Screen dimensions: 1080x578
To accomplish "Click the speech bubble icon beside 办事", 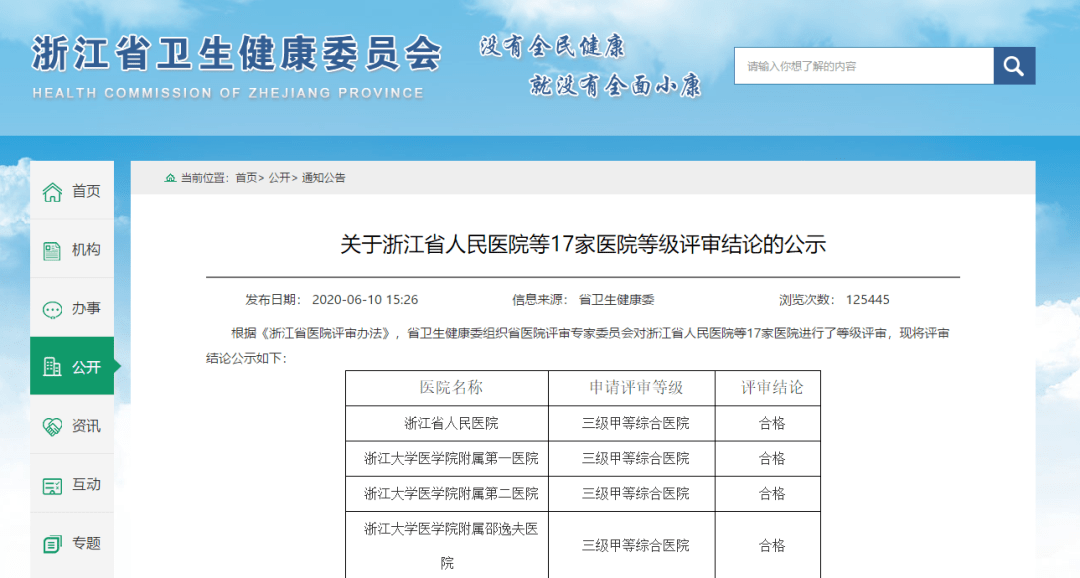I will [x=52, y=309].
